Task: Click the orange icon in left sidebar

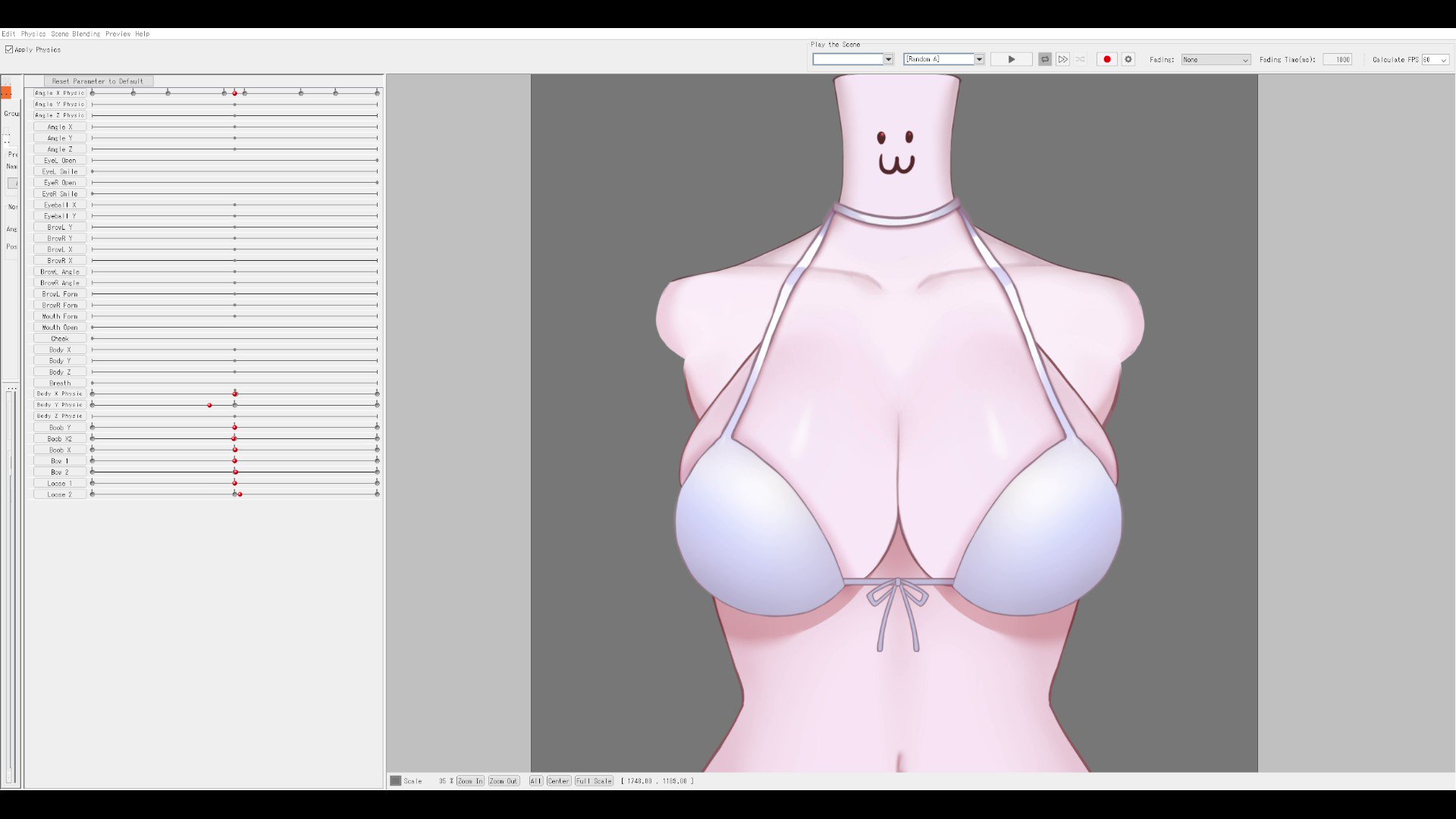Action: [x=6, y=93]
